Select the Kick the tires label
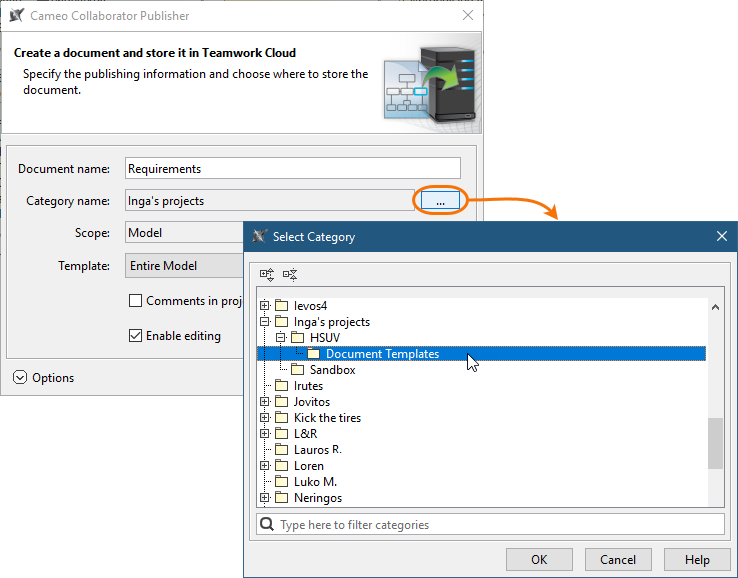 (x=327, y=418)
